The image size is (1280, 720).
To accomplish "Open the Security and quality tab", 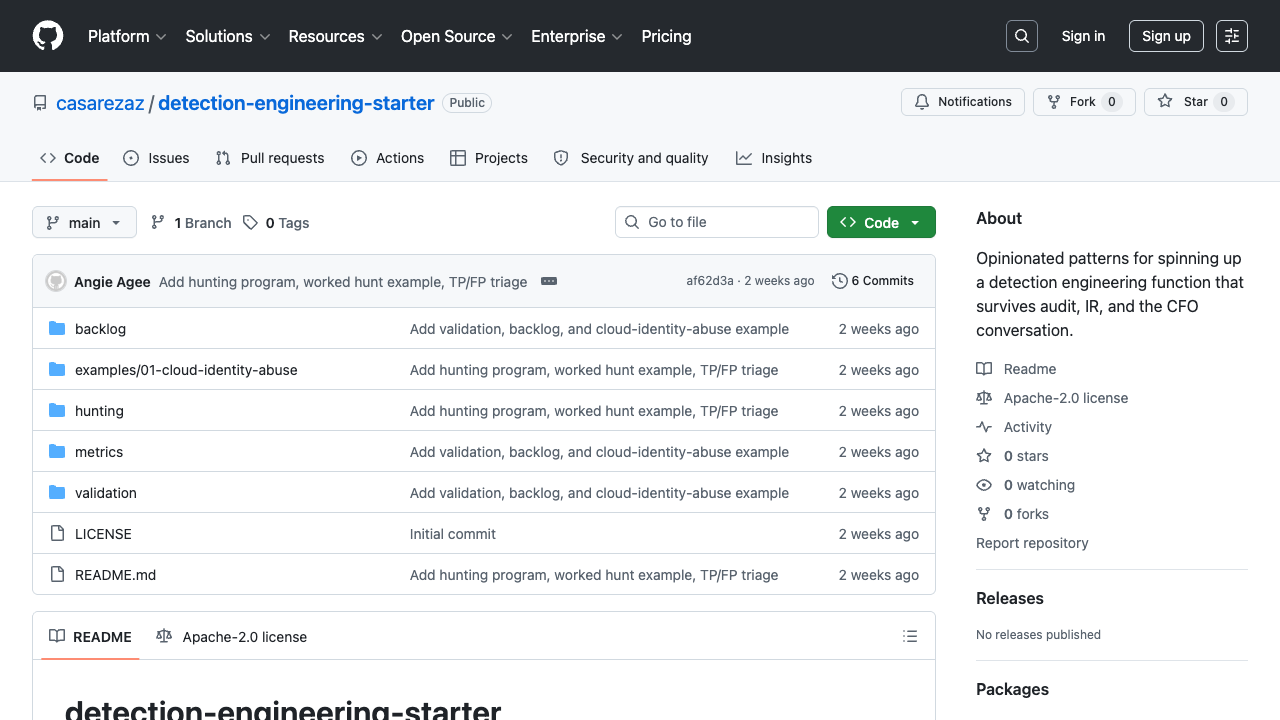I will point(631,158).
